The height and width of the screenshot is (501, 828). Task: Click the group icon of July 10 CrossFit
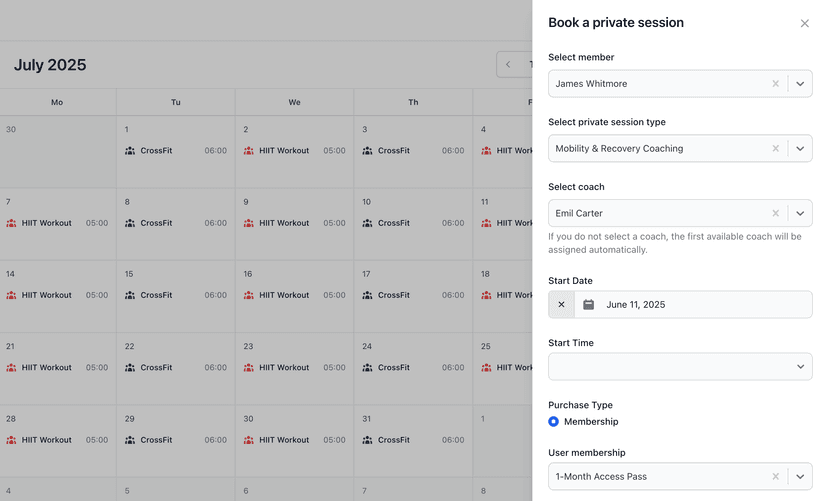(368, 223)
